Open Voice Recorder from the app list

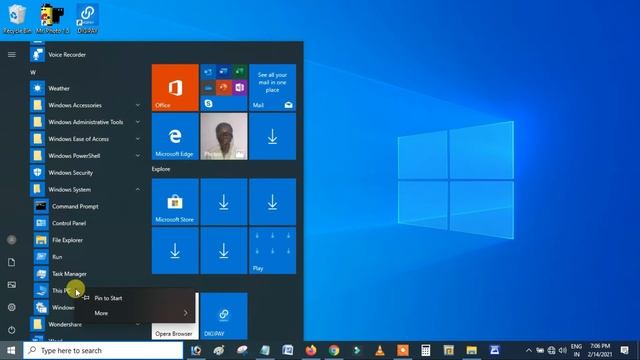[86, 55]
